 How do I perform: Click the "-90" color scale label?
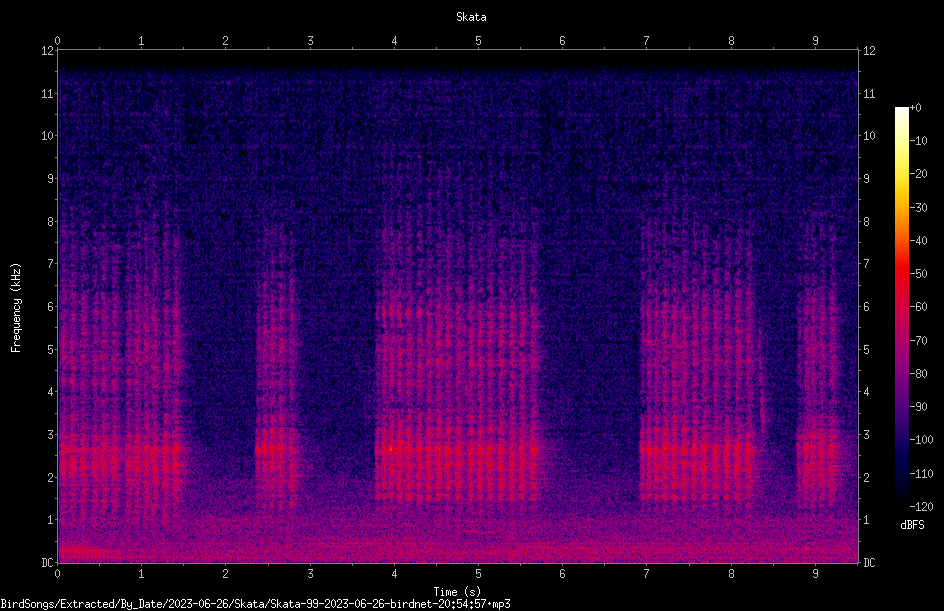point(918,407)
